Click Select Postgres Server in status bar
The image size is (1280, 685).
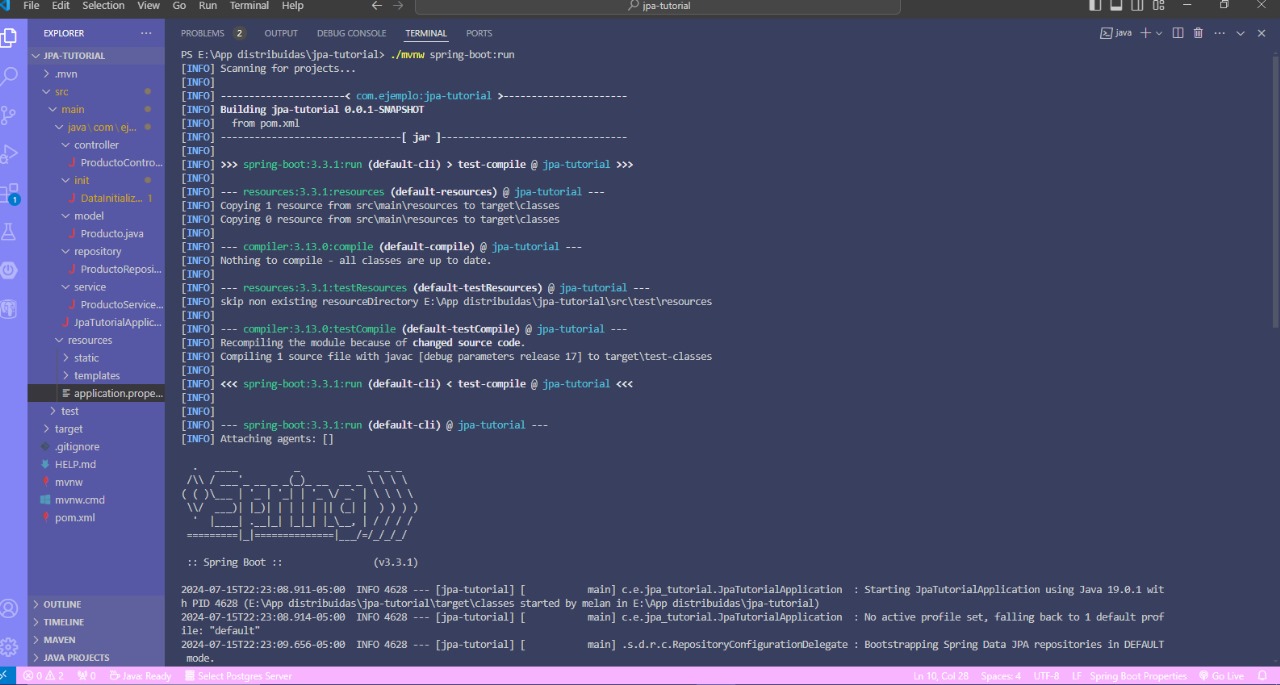(x=238, y=676)
